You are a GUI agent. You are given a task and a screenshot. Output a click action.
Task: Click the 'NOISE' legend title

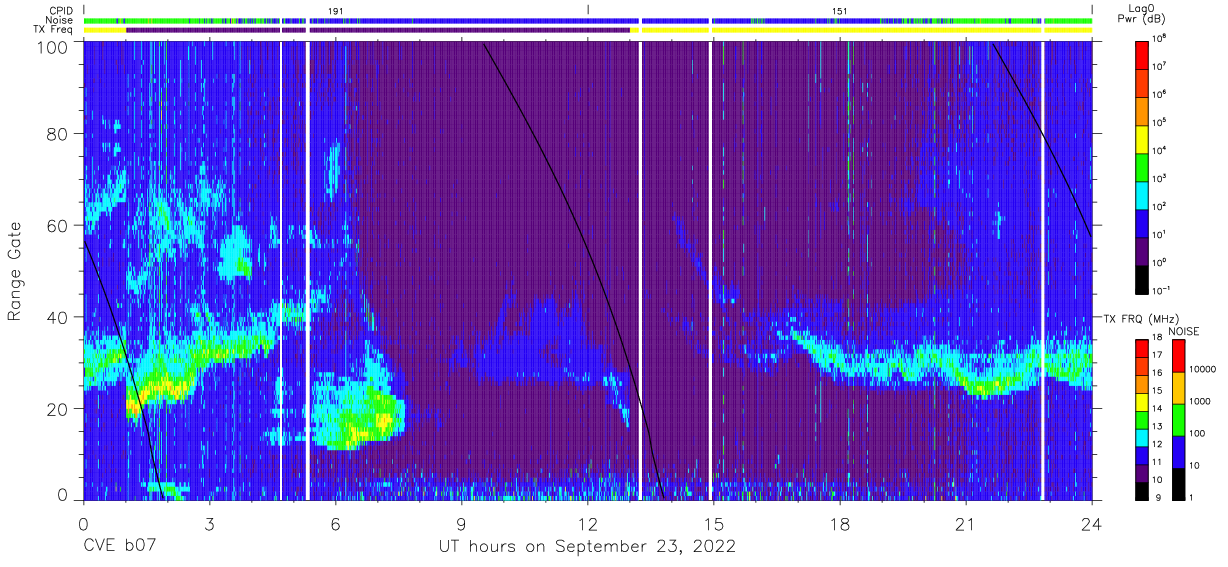(x=1183, y=330)
